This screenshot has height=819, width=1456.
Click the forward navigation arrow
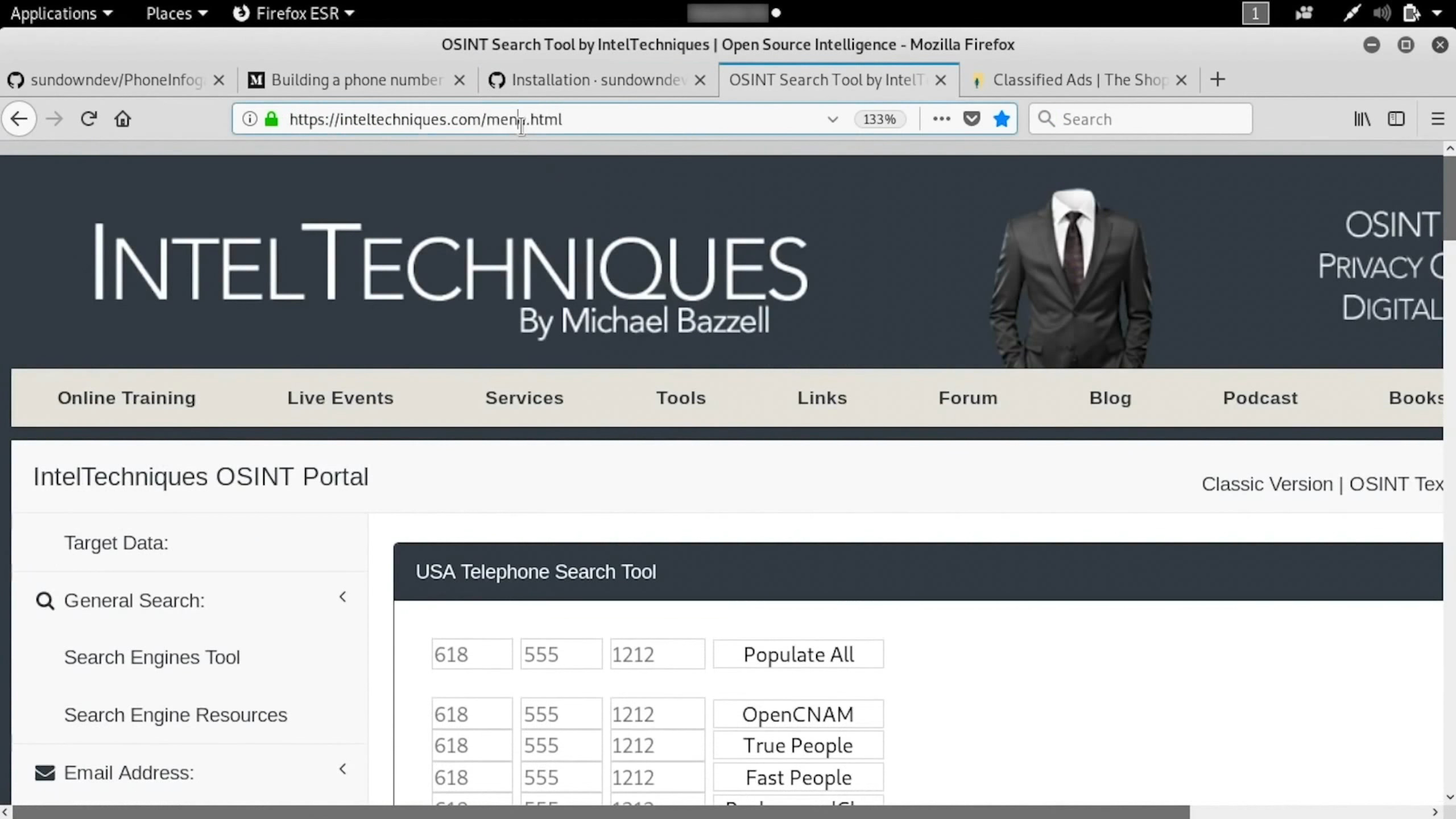point(54,119)
